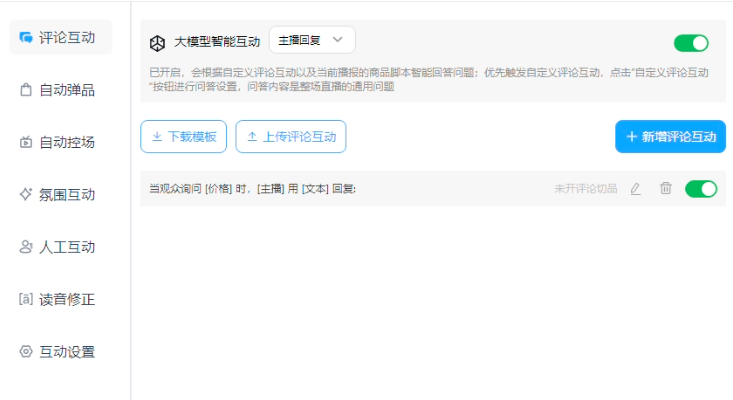Turn off the 价格 comment rule toggle
This screenshot has height=400, width=733.
[x=701, y=189]
